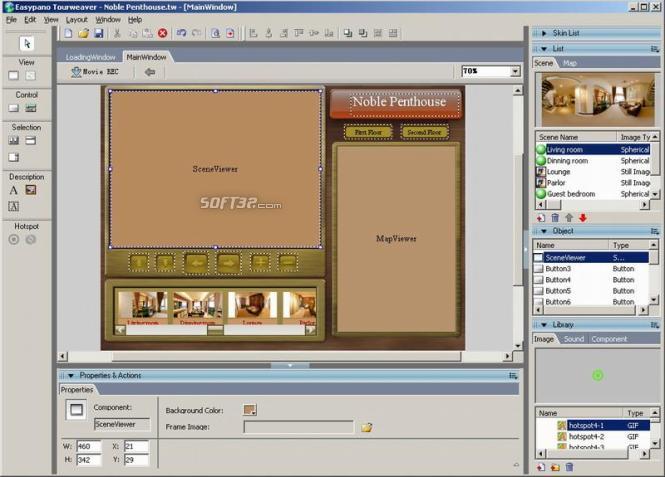Move scene up with gray up arrow
This screenshot has height=477, width=665.
pyautogui.click(x=569, y=218)
